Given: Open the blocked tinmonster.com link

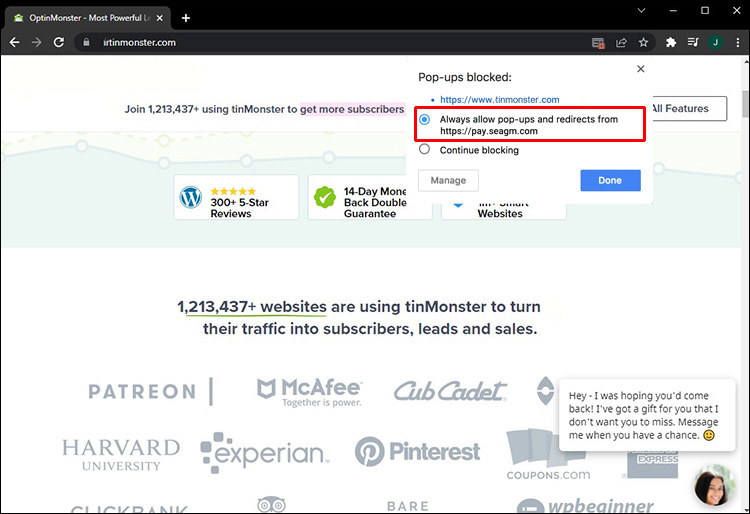Looking at the screenshot, I should [x=499, y=99].
